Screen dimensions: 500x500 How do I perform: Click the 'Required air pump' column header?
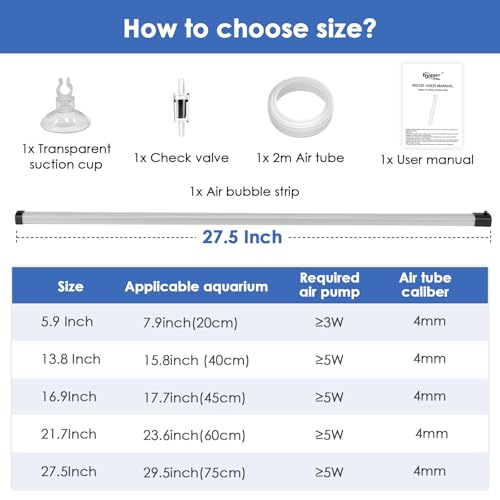click(x=329, y=285)
